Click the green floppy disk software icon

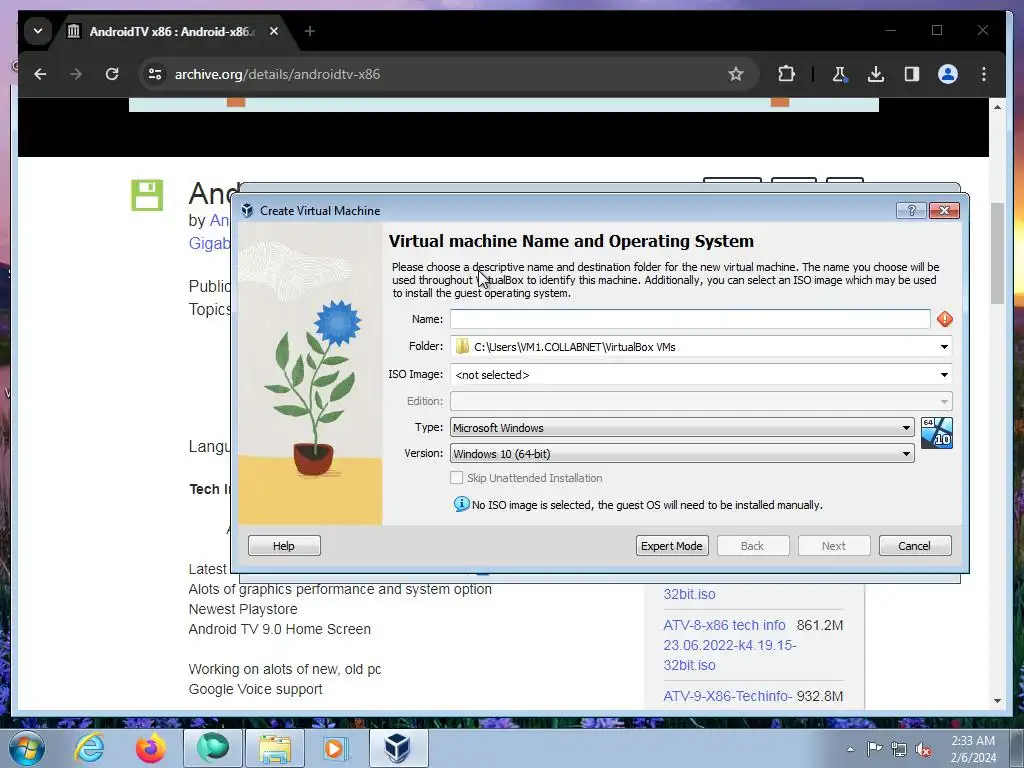(x=148, y=195)
